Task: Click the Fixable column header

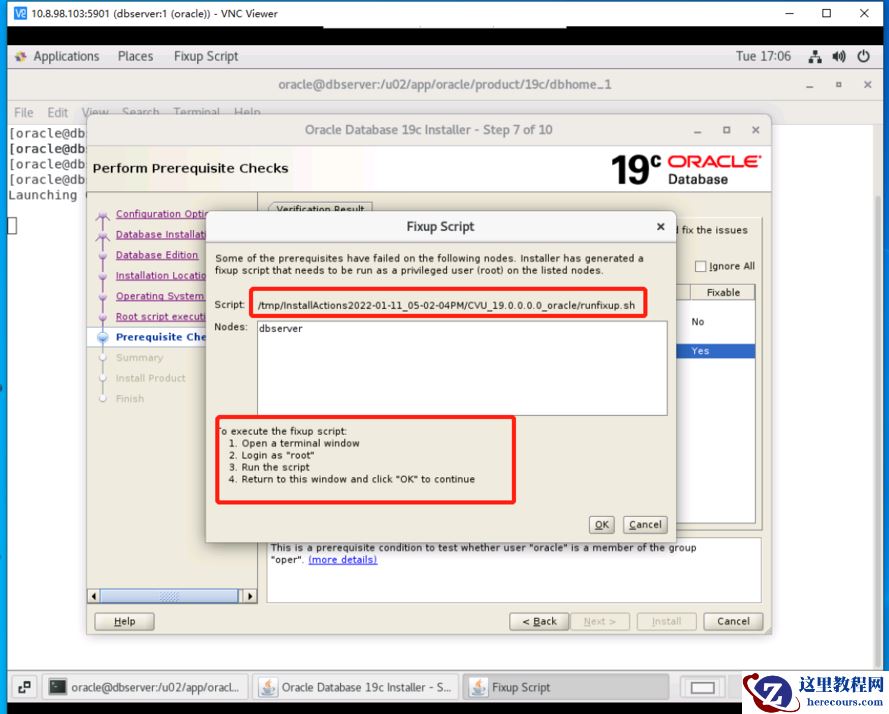Action: tap(723, 292)
